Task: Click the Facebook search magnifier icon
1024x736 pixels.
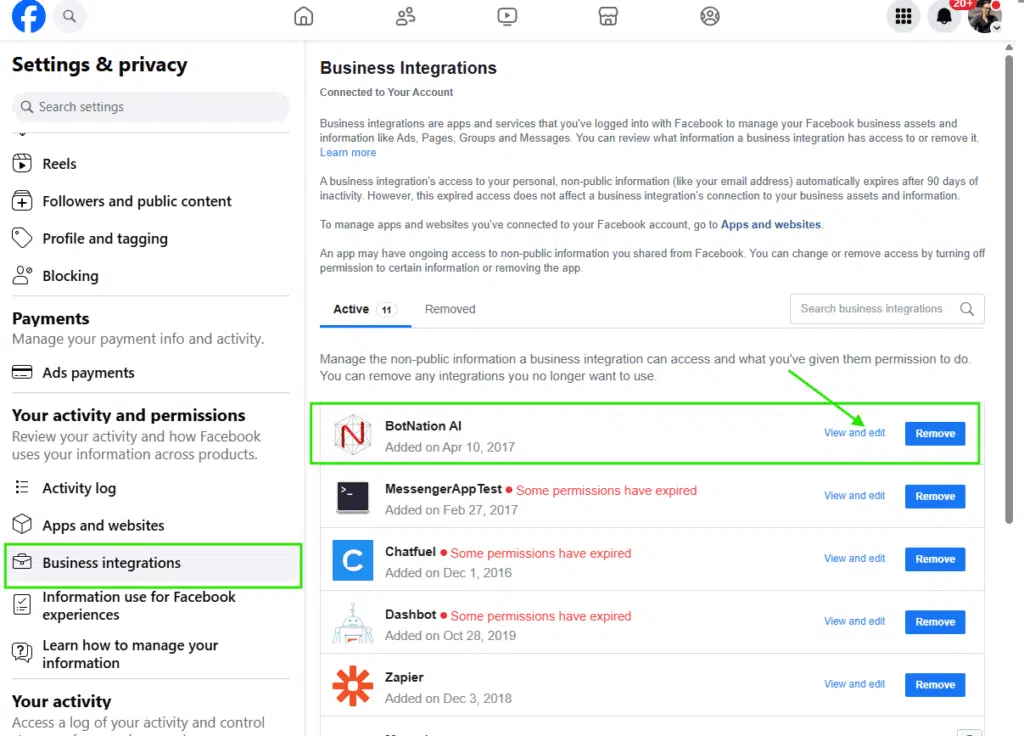Action: (x=69, y=17)
